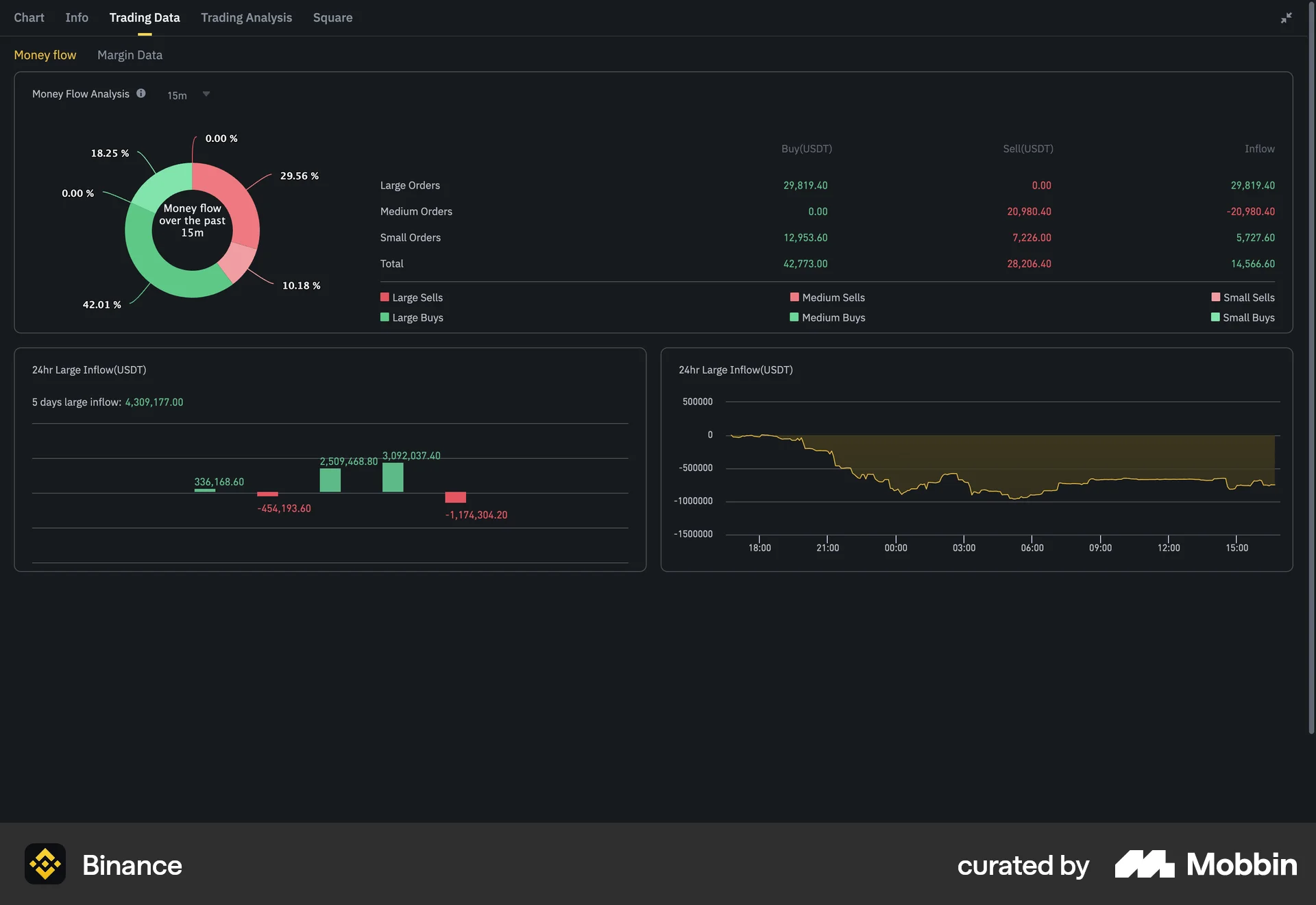This screenshot has height=905, width=1316.
Task: Select the Info navigation item
Action: (76, 18)
